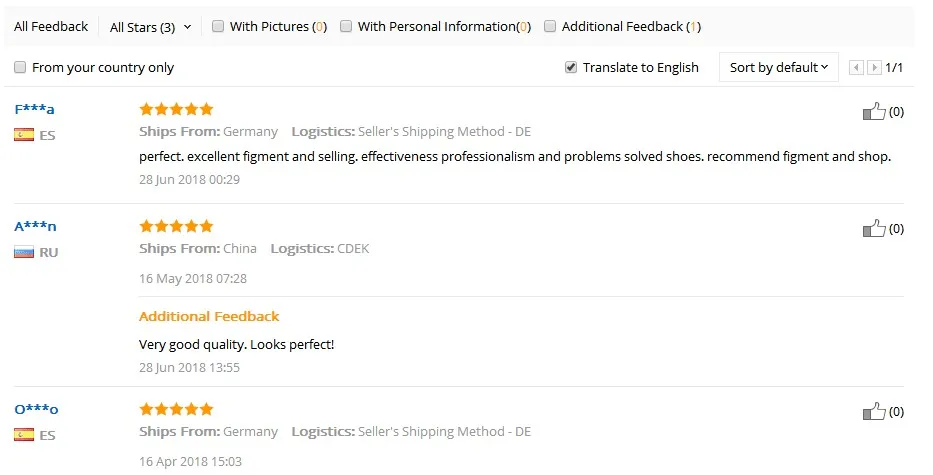Check the With Personal Information filter
933x475 pixels.
tap(346, 27)
